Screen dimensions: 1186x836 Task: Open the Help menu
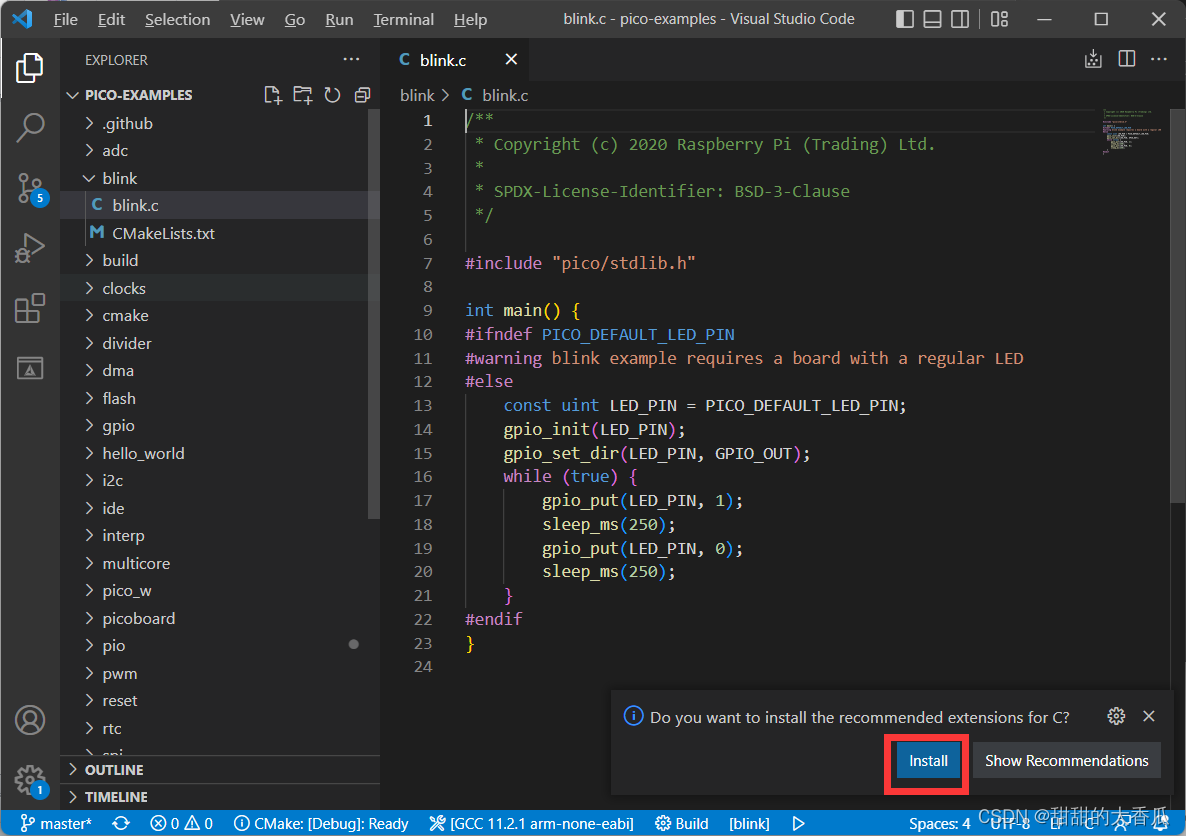(470, 20)
